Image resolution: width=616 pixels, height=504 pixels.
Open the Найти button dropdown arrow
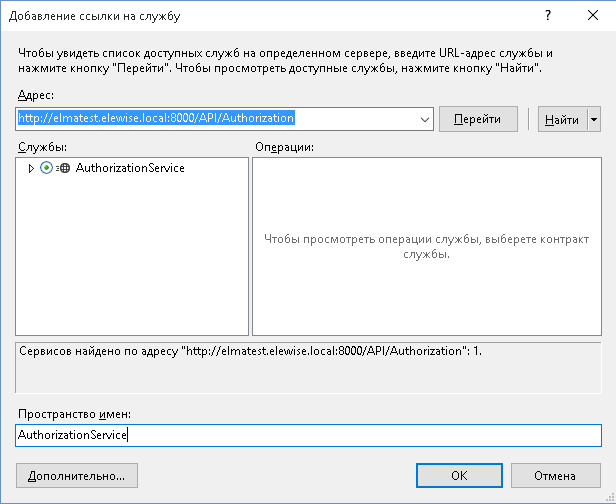coord(594,119)
